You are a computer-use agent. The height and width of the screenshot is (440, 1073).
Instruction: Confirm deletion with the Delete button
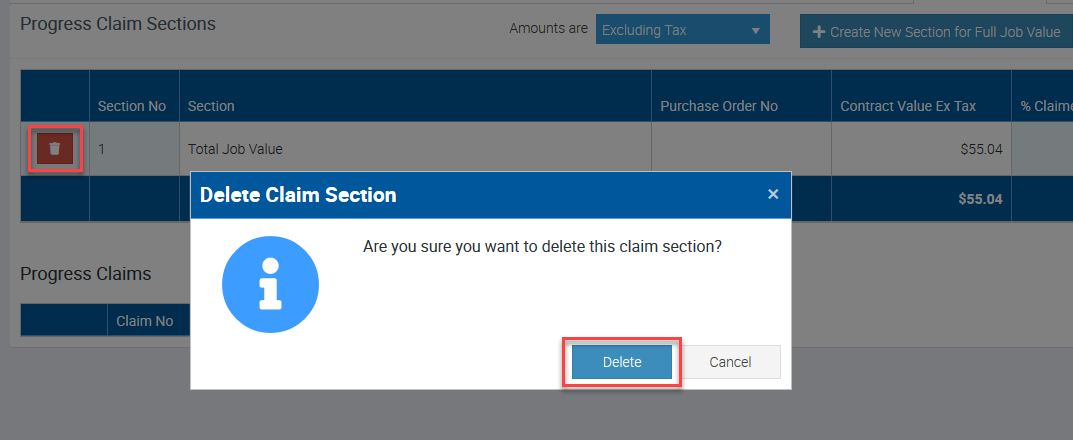[x=621, y=362]
